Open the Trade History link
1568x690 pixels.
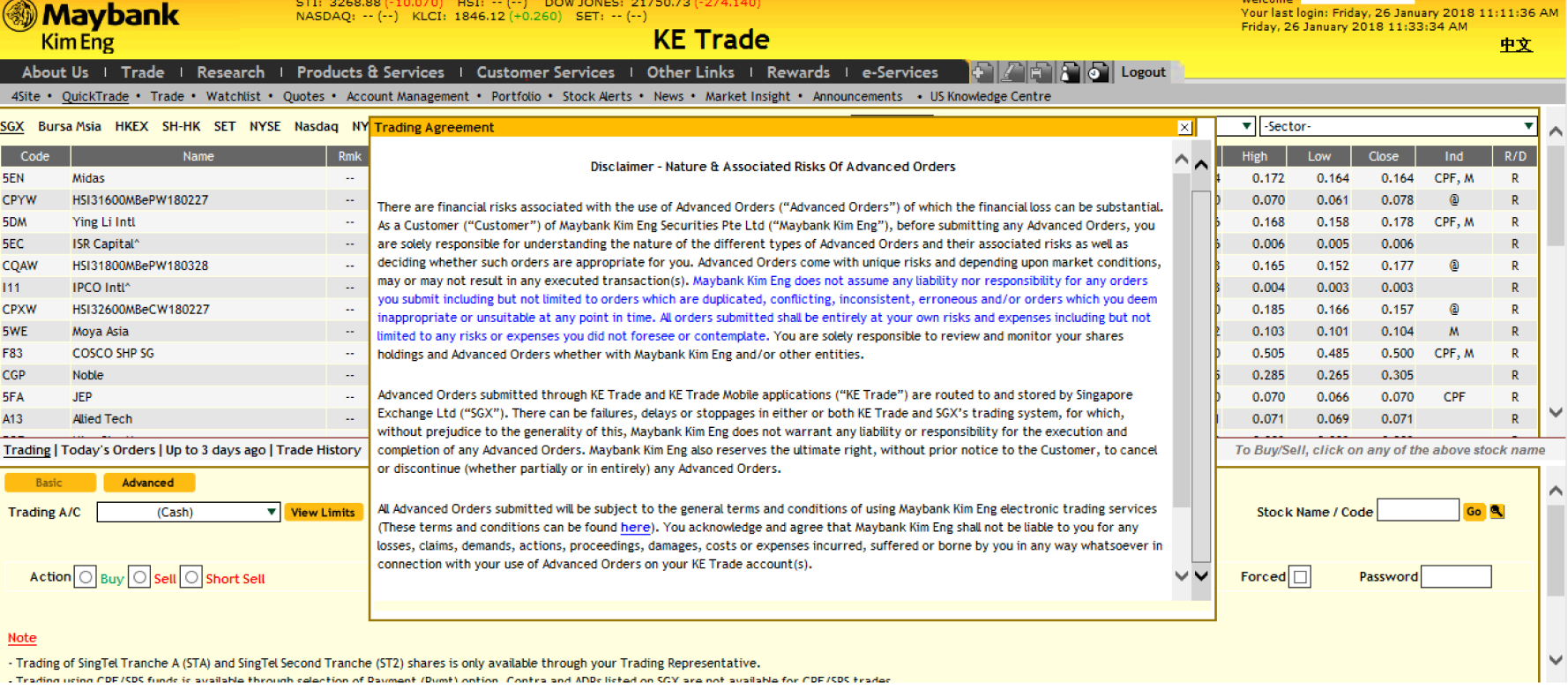(x=318, y=451)
